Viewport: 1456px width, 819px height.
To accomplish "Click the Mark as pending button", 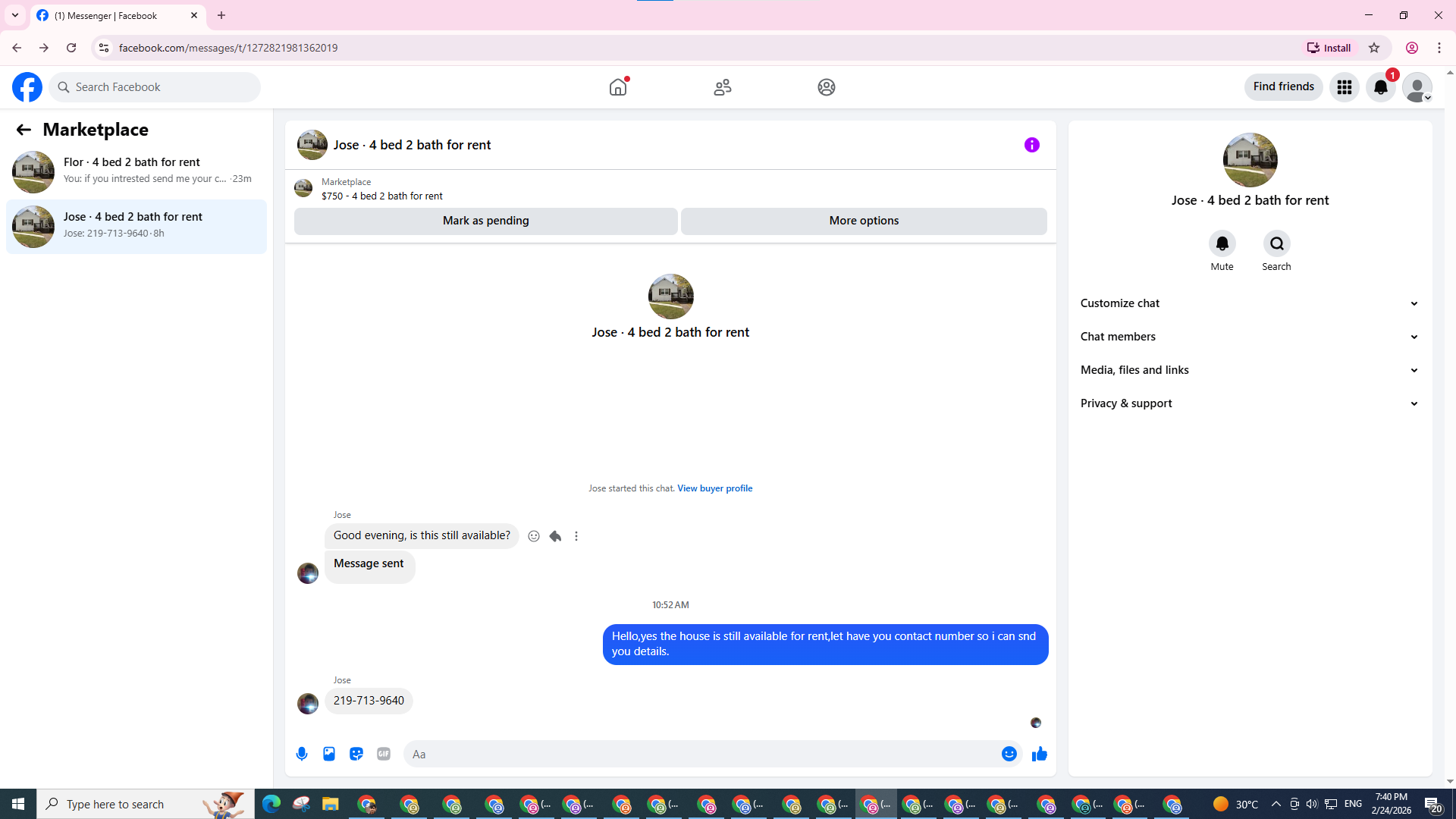I will [485, 221].
